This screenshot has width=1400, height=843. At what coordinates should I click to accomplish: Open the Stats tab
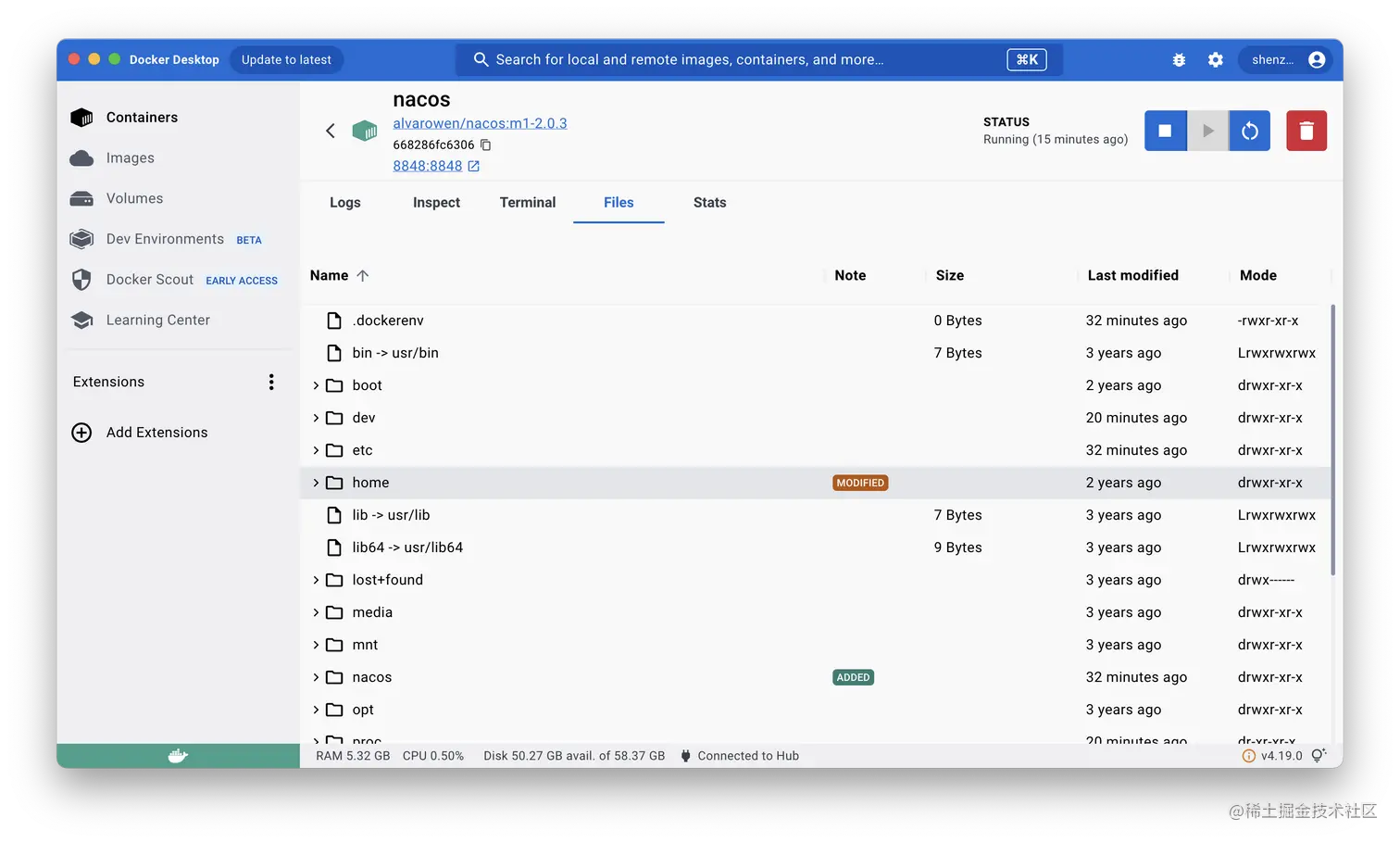click(x=710, y=202)
